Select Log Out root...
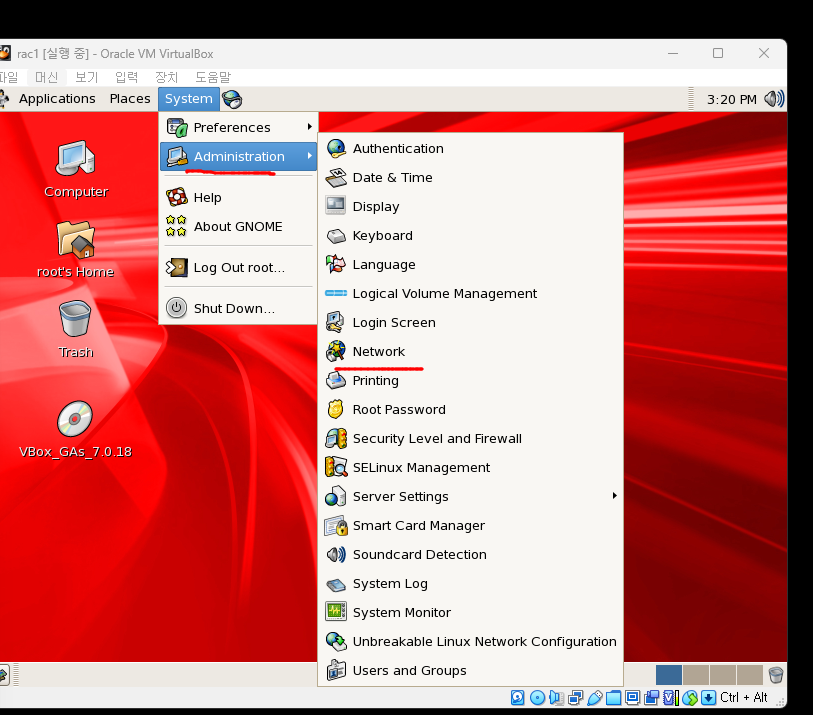 pos(239,268)
